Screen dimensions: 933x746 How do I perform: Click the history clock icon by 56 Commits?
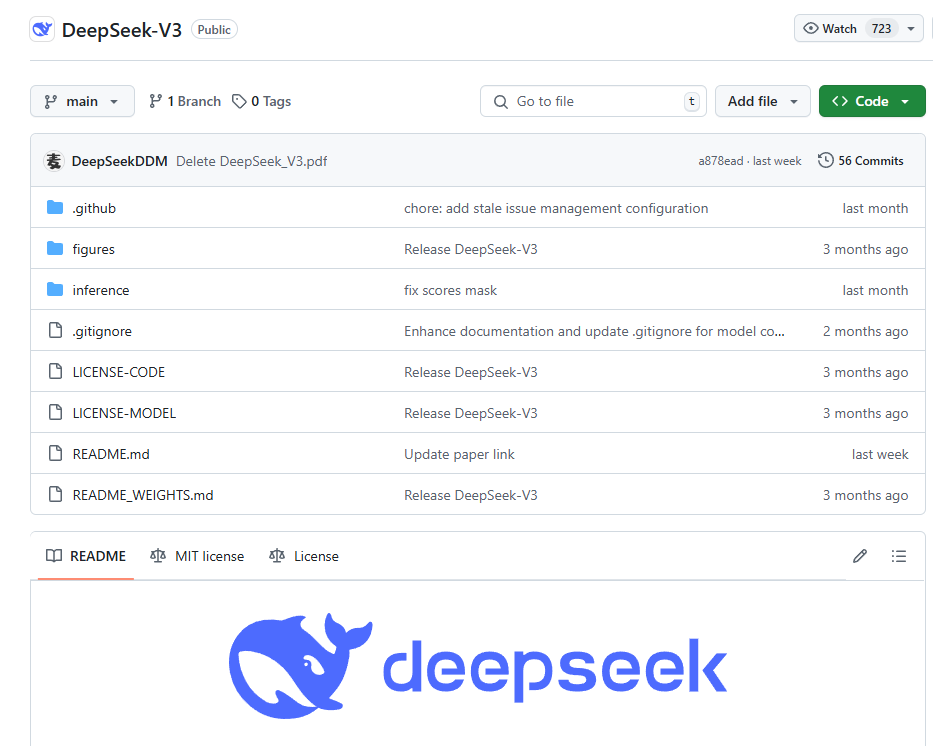[x=825, y=161]
